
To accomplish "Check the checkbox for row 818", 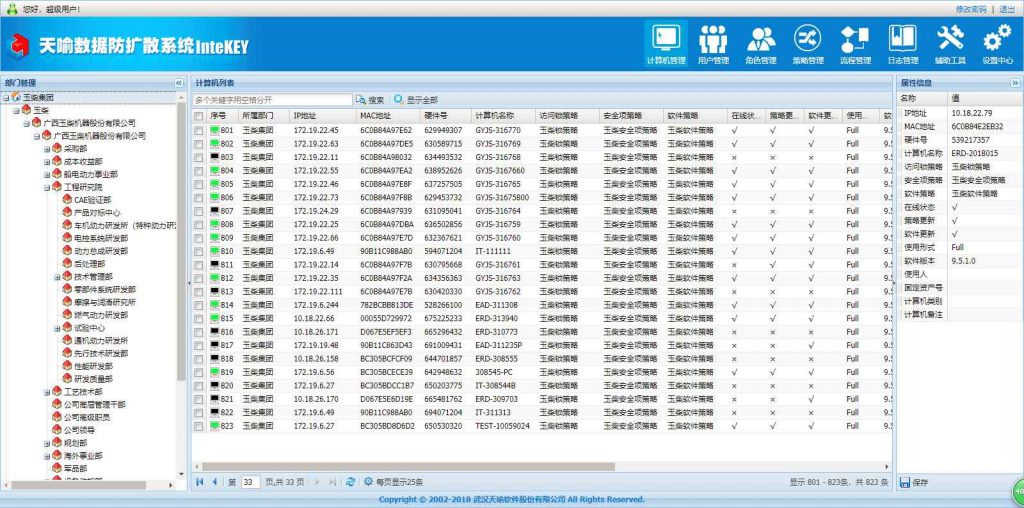I will tap(199, 358).
